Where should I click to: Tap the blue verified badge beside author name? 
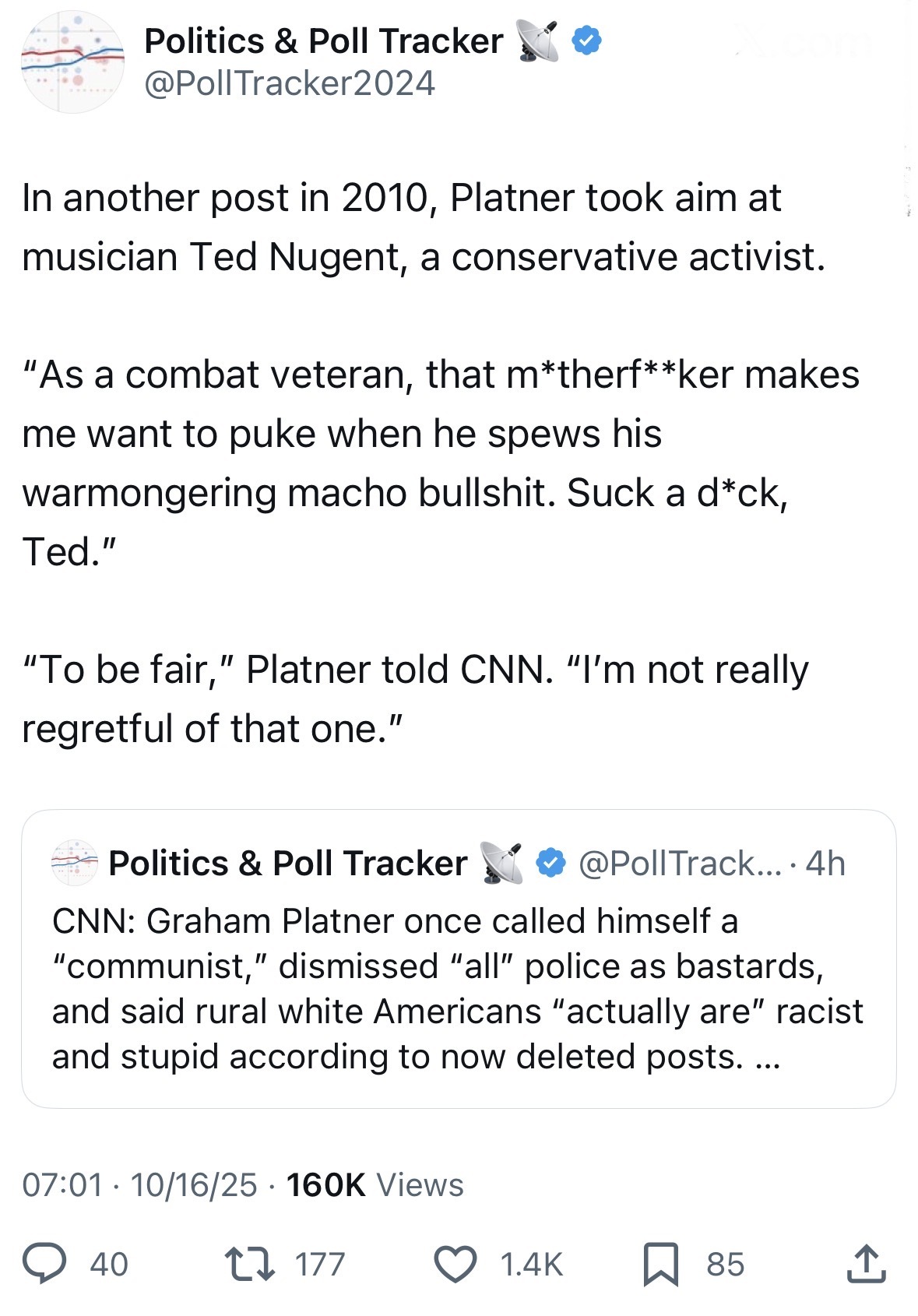[586, 41]
